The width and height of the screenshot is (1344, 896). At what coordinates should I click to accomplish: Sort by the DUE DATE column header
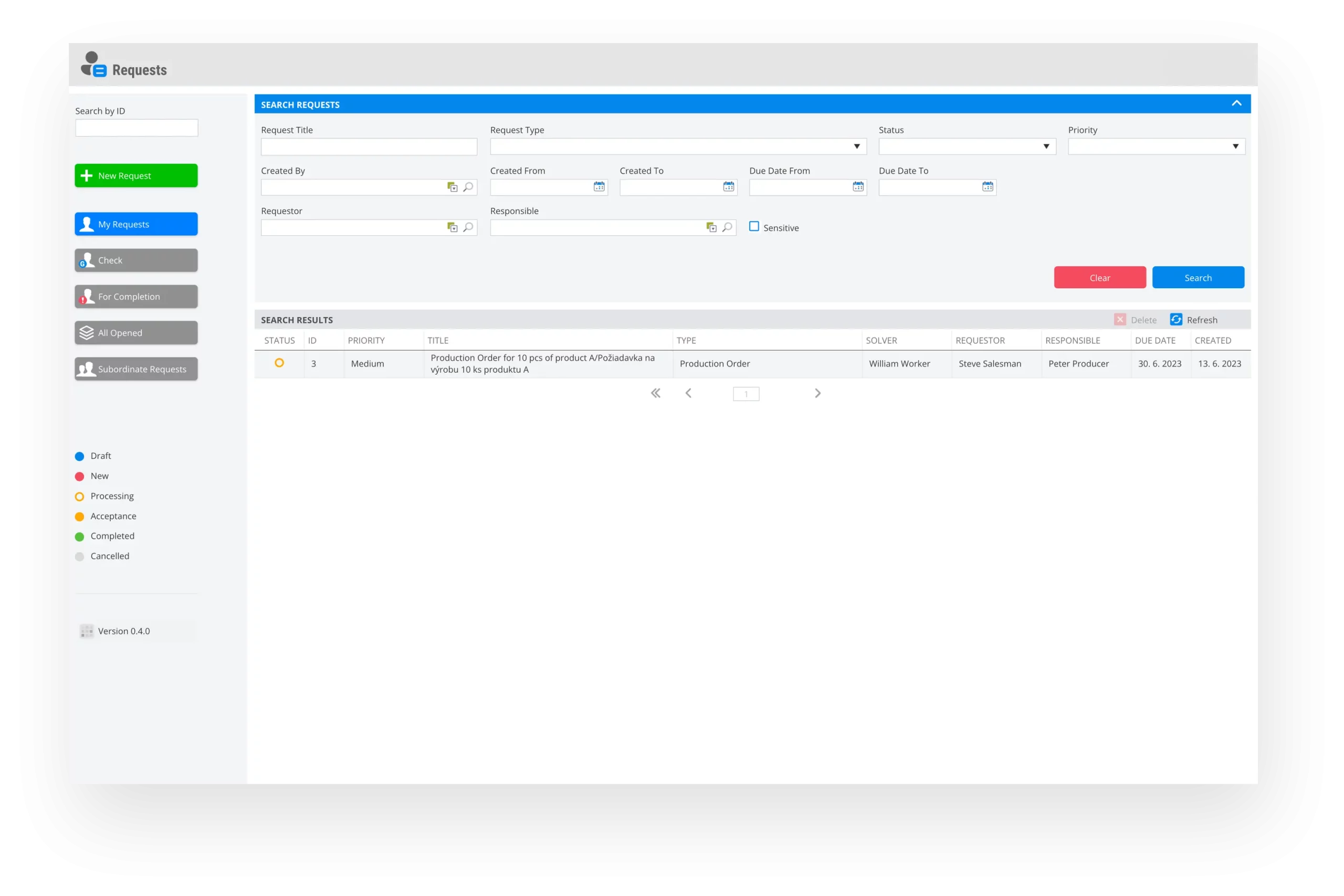(x=1156, y=341)
